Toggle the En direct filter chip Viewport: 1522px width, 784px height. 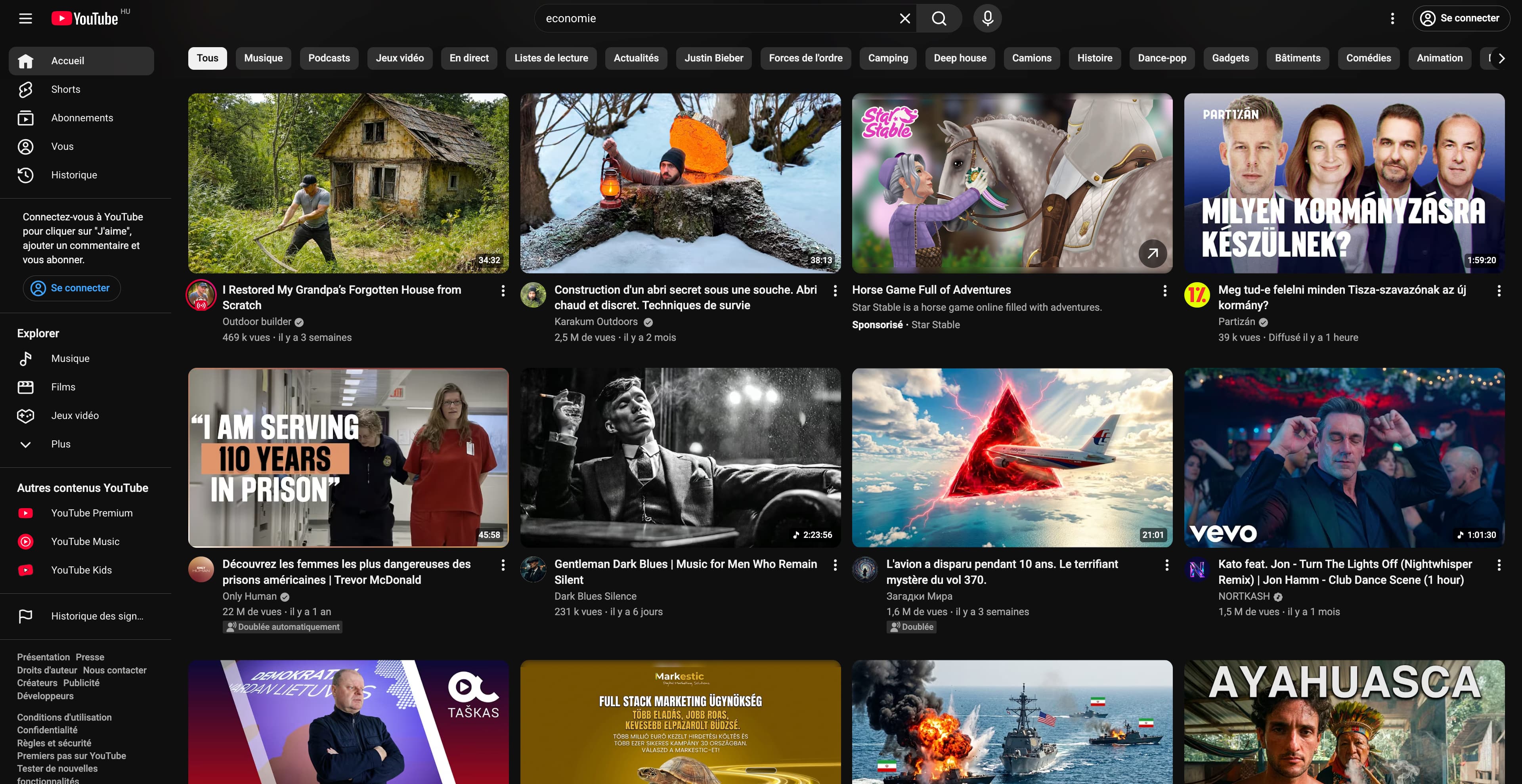click(468, 58)
